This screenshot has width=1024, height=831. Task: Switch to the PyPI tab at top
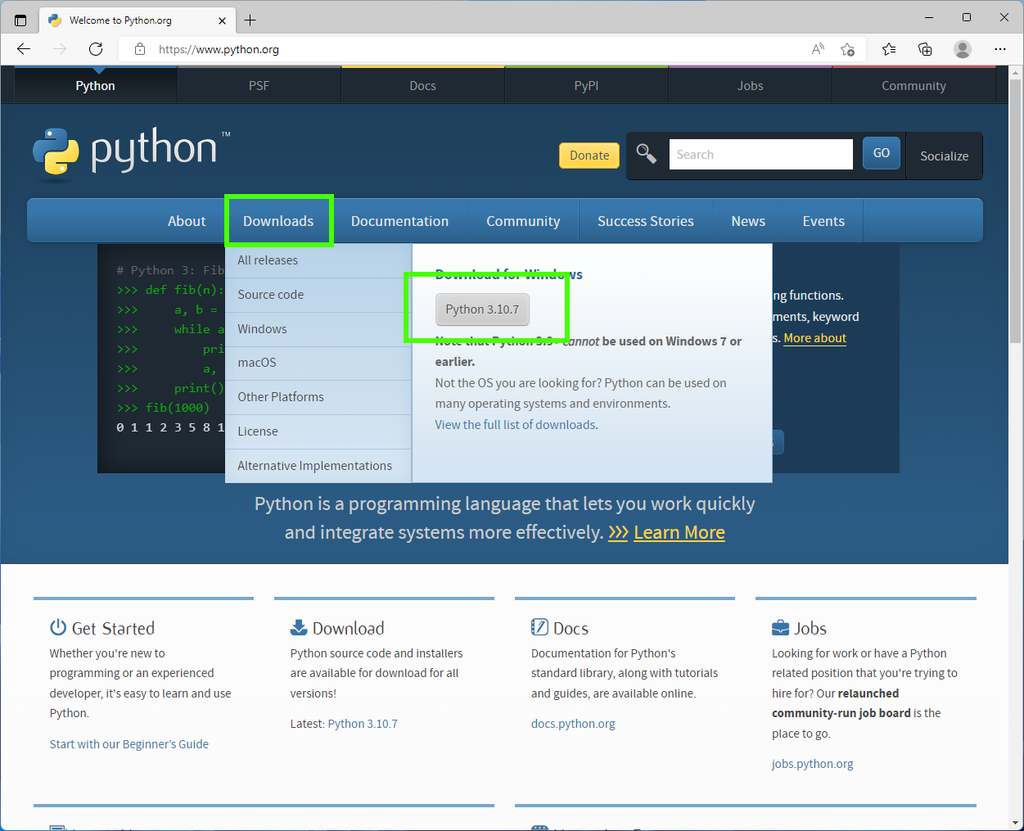click(x=586, y=85)
